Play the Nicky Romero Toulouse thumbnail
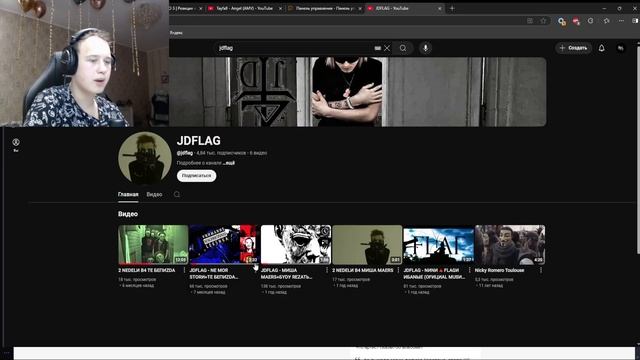Screen dimensions: 640x360 [510, 244]
